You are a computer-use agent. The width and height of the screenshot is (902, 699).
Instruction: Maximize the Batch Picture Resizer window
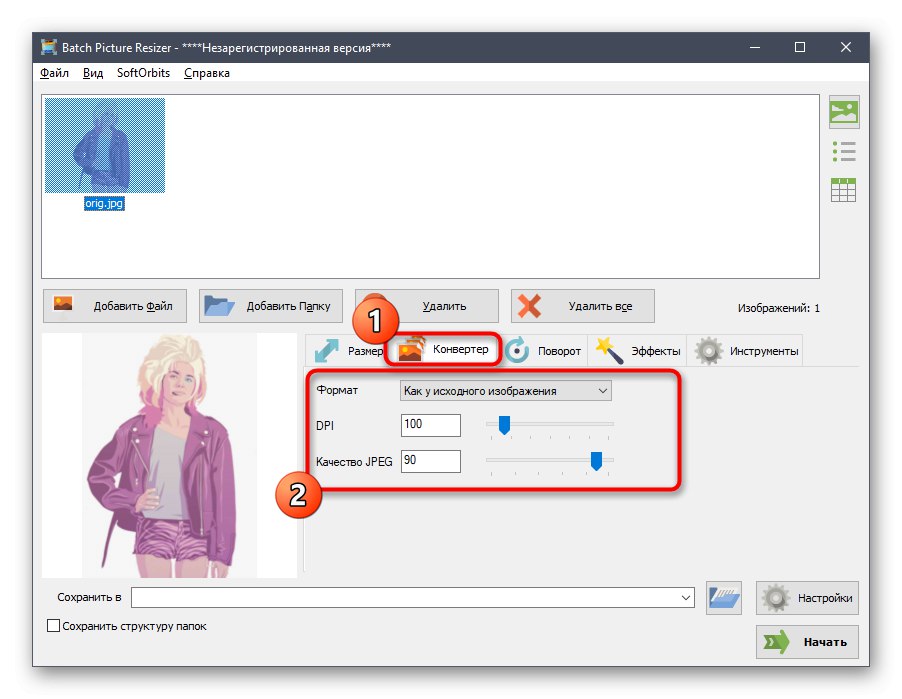[800, 47]
